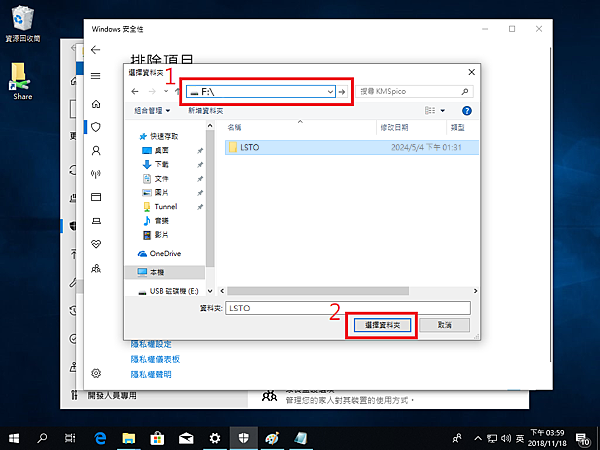Open the Share icon on desktop
This screenshot has height=450, width=600.
pos(21,80)
